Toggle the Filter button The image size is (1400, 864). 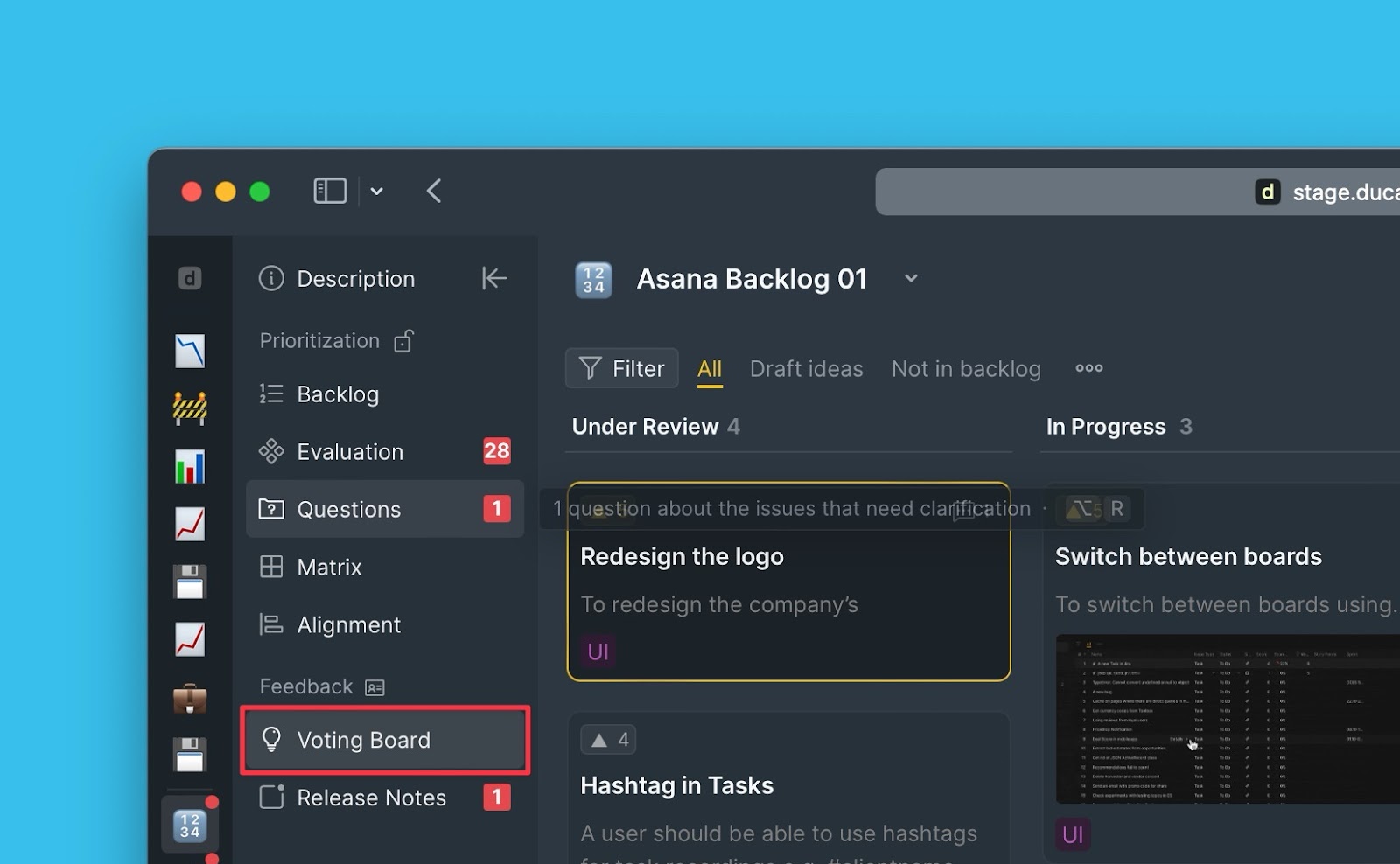pos(622,368)
